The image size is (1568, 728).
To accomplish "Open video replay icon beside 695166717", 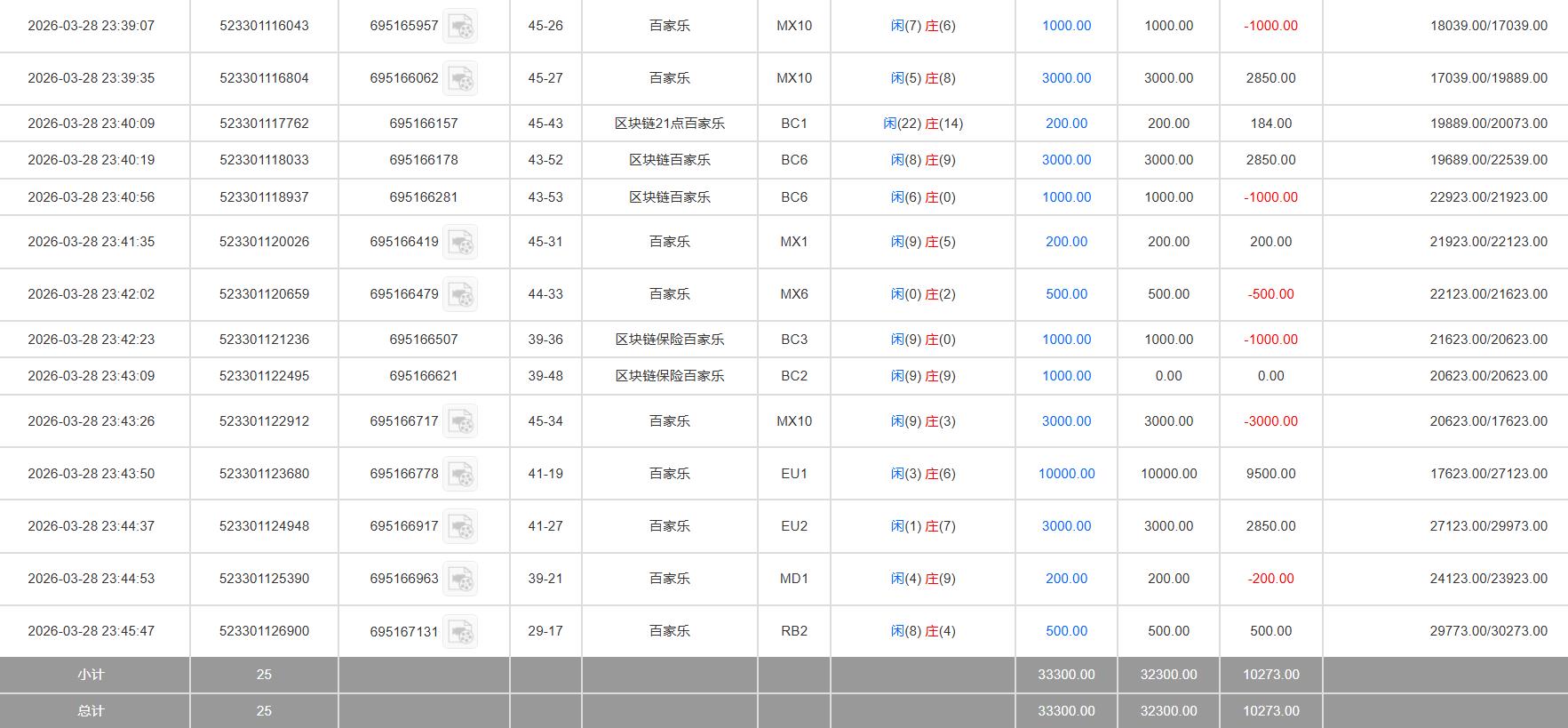I will pos(460,421).
